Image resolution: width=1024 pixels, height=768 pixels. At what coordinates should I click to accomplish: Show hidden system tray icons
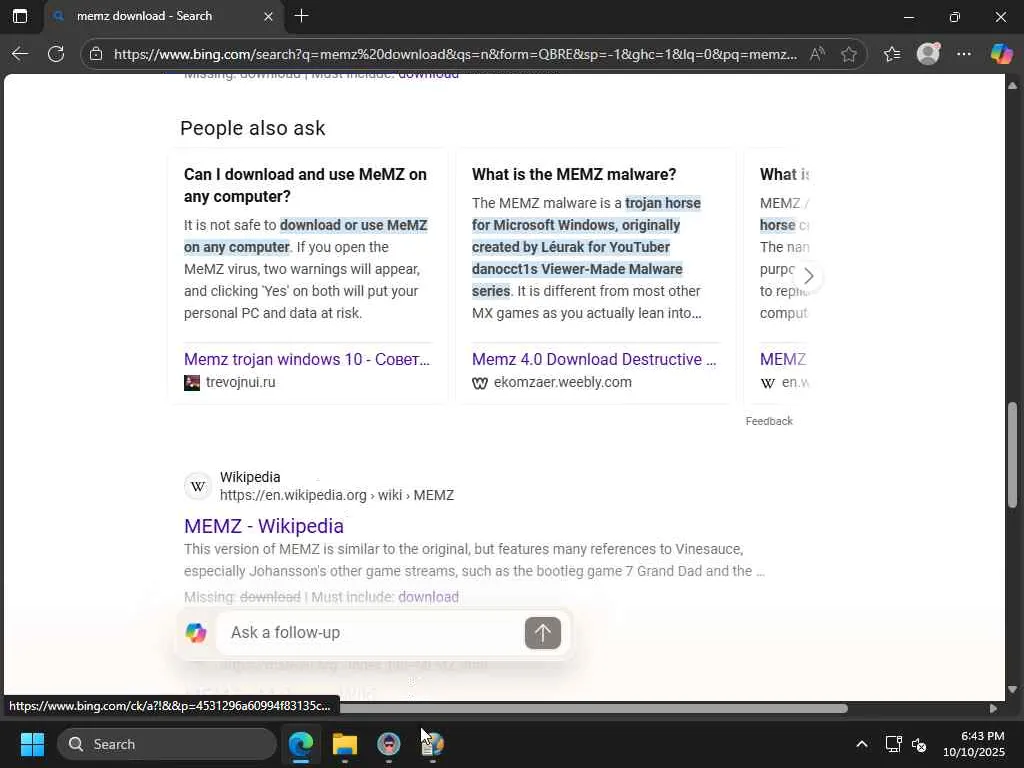(x=861, y=744)
